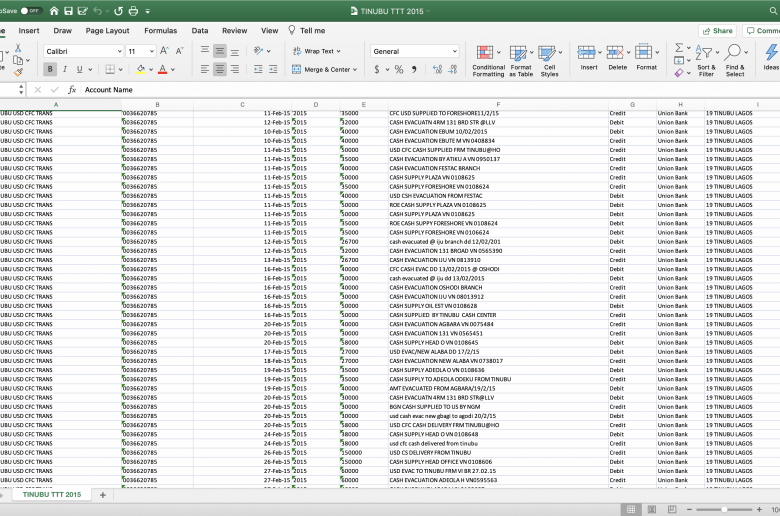Viewport: 780px width, 516px height.
Task: Open Format as Table
Action: click(521, 60)
